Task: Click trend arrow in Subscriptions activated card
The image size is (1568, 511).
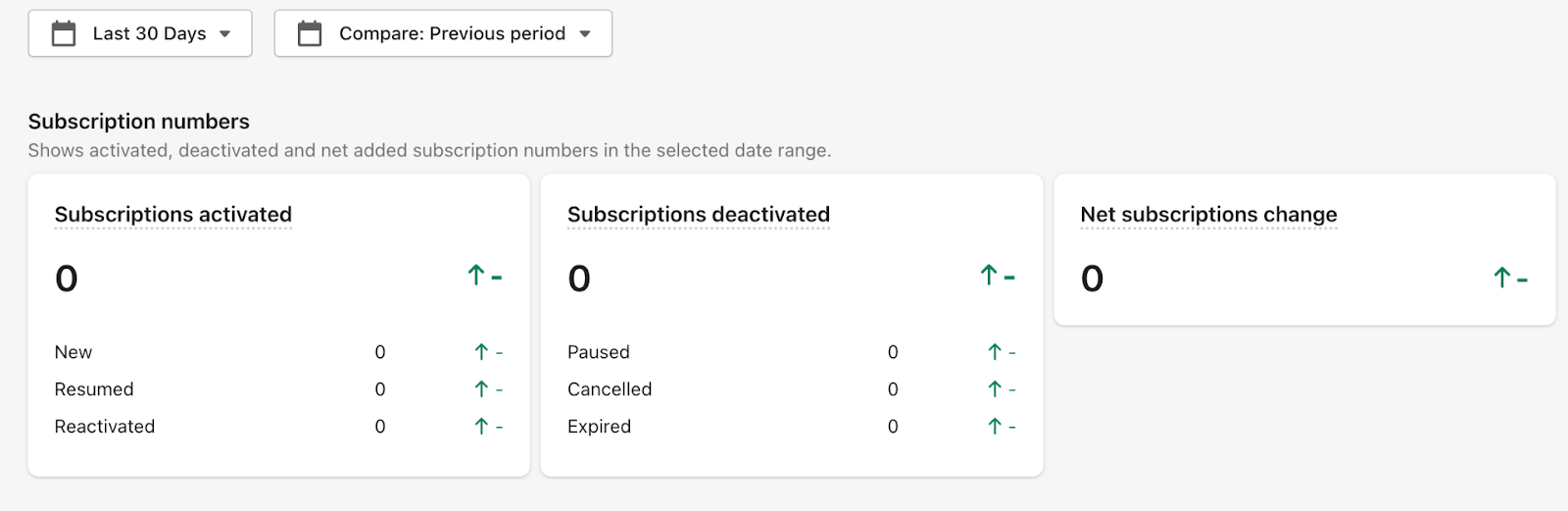Action: 476,276
